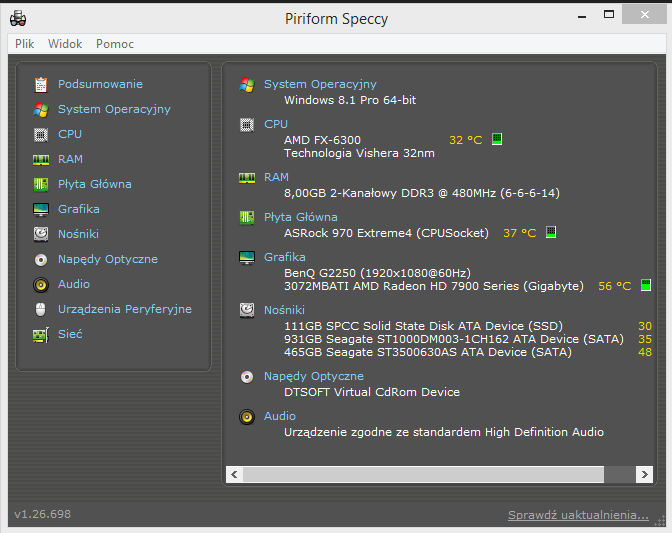Viewport: 672px width, 533px height.
Task: Click the Grafika monitor icon in sidebar
Action: (41, 210)
